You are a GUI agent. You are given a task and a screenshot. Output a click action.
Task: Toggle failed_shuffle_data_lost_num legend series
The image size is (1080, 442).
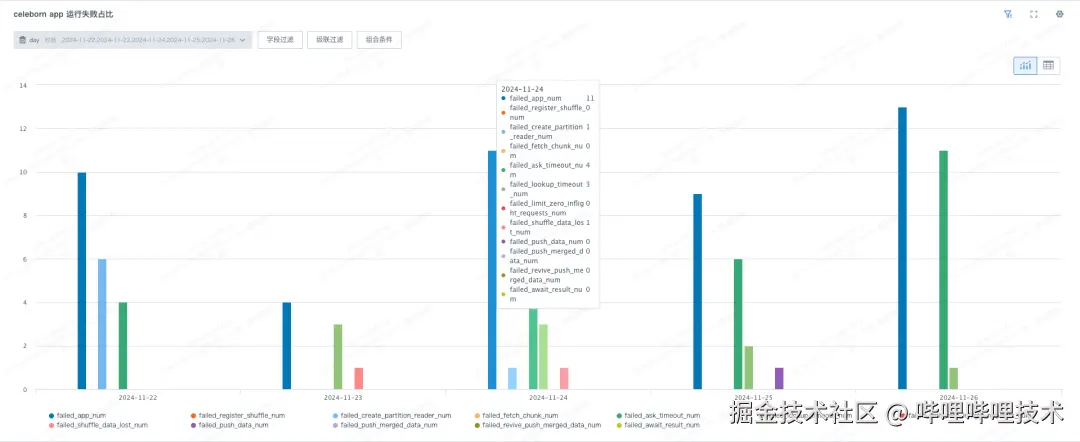tap(98, 425)
